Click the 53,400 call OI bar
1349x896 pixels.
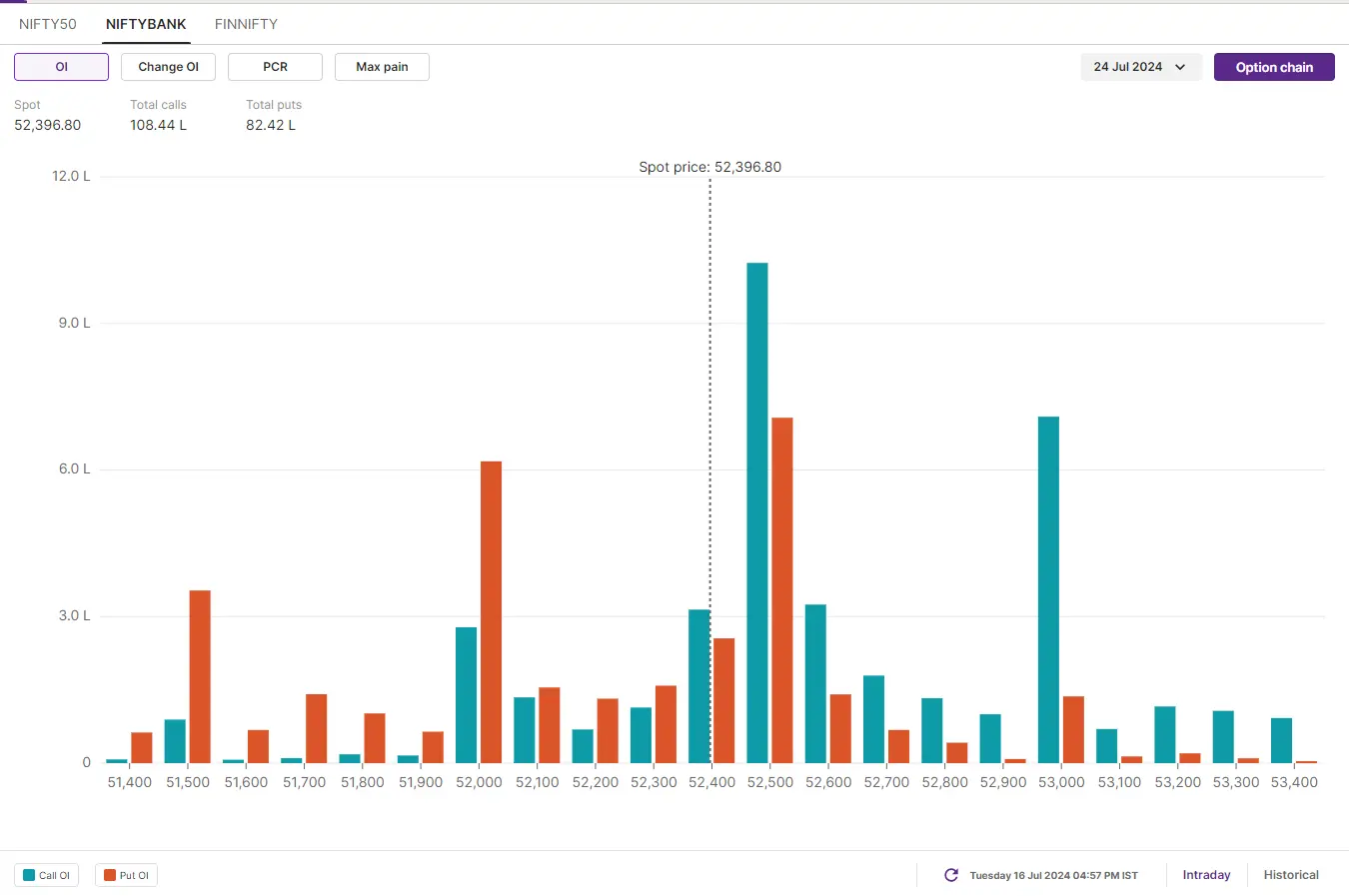[x=1281, y=740]
